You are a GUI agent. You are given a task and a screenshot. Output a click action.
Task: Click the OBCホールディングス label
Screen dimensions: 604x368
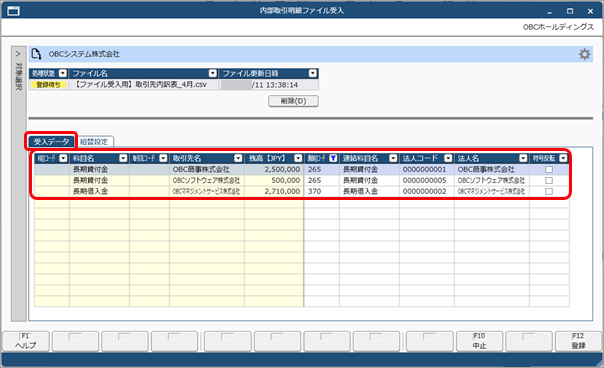point(558,27)
